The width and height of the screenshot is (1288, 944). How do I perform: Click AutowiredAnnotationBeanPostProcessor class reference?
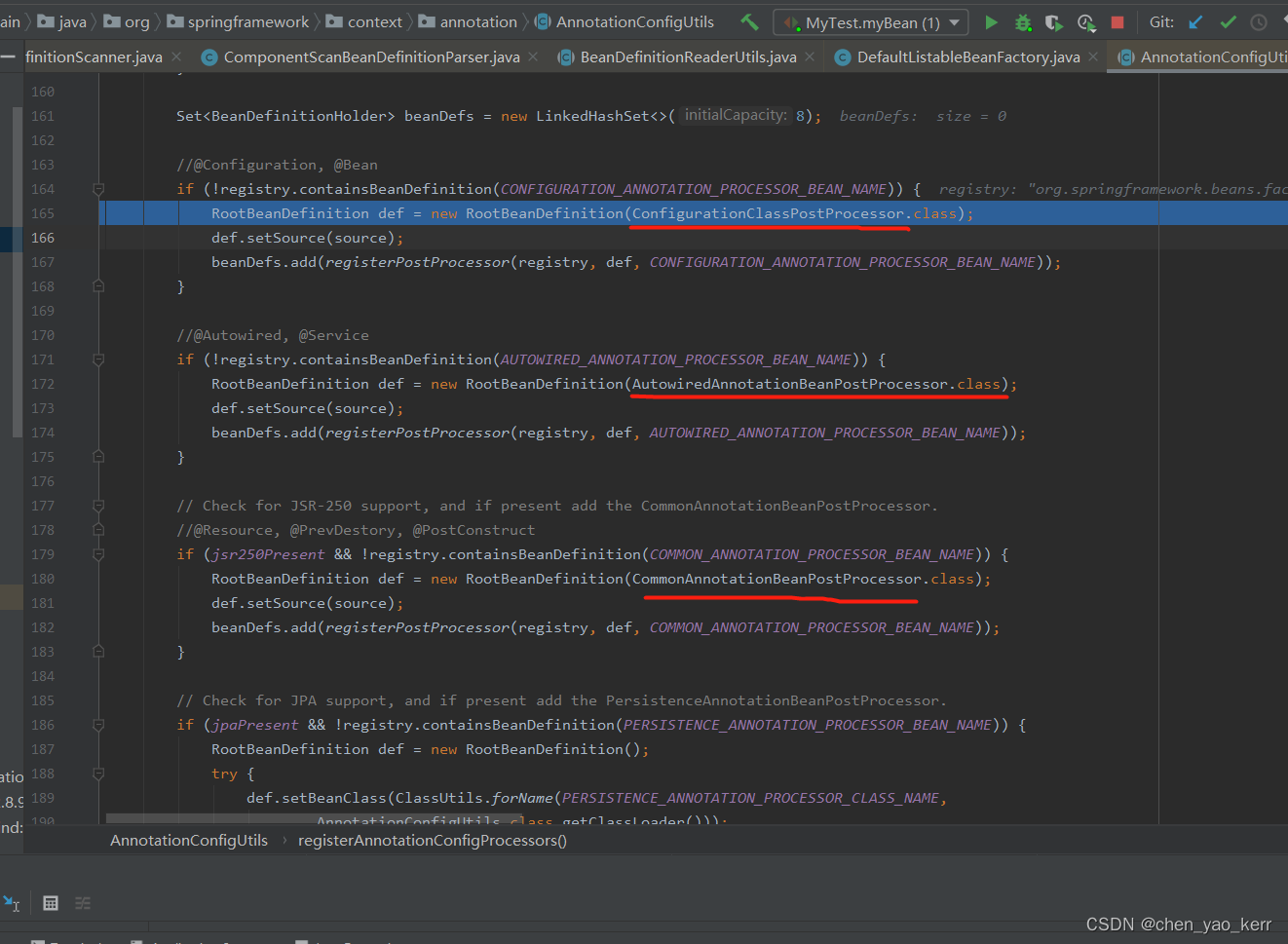[790, 384]
